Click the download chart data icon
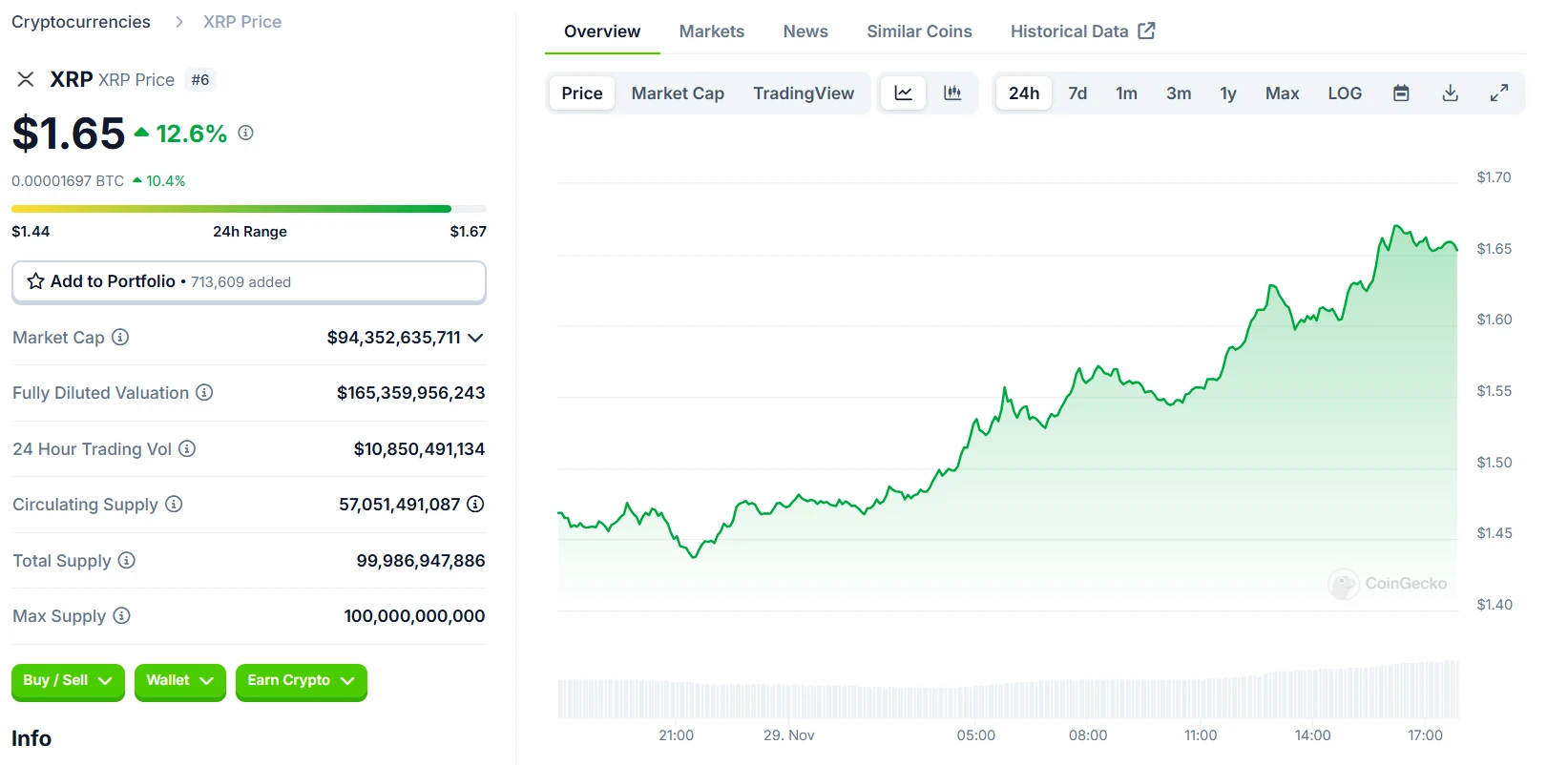The height and width of the screenshot is (765, 1568). [1450, 93]
